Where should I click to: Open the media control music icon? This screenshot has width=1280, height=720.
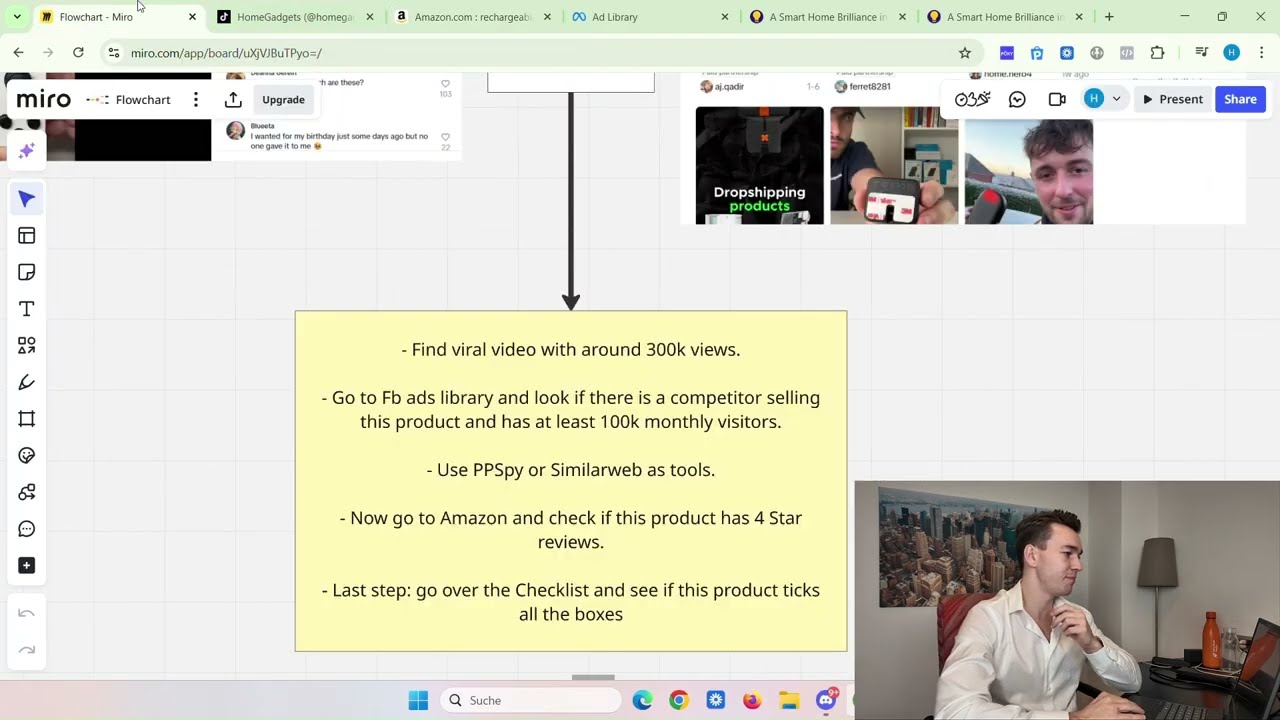pos(1202,53)
